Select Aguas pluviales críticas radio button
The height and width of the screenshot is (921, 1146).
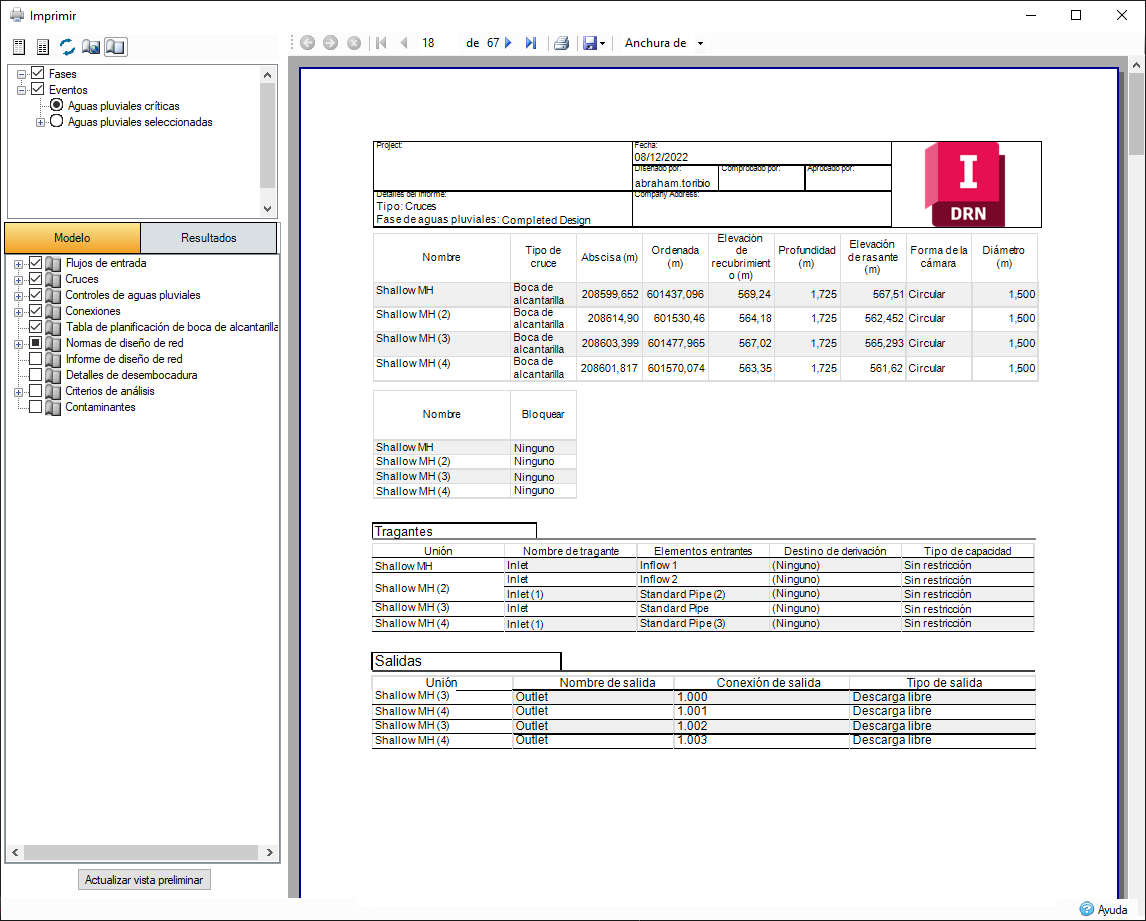(56, 105)
